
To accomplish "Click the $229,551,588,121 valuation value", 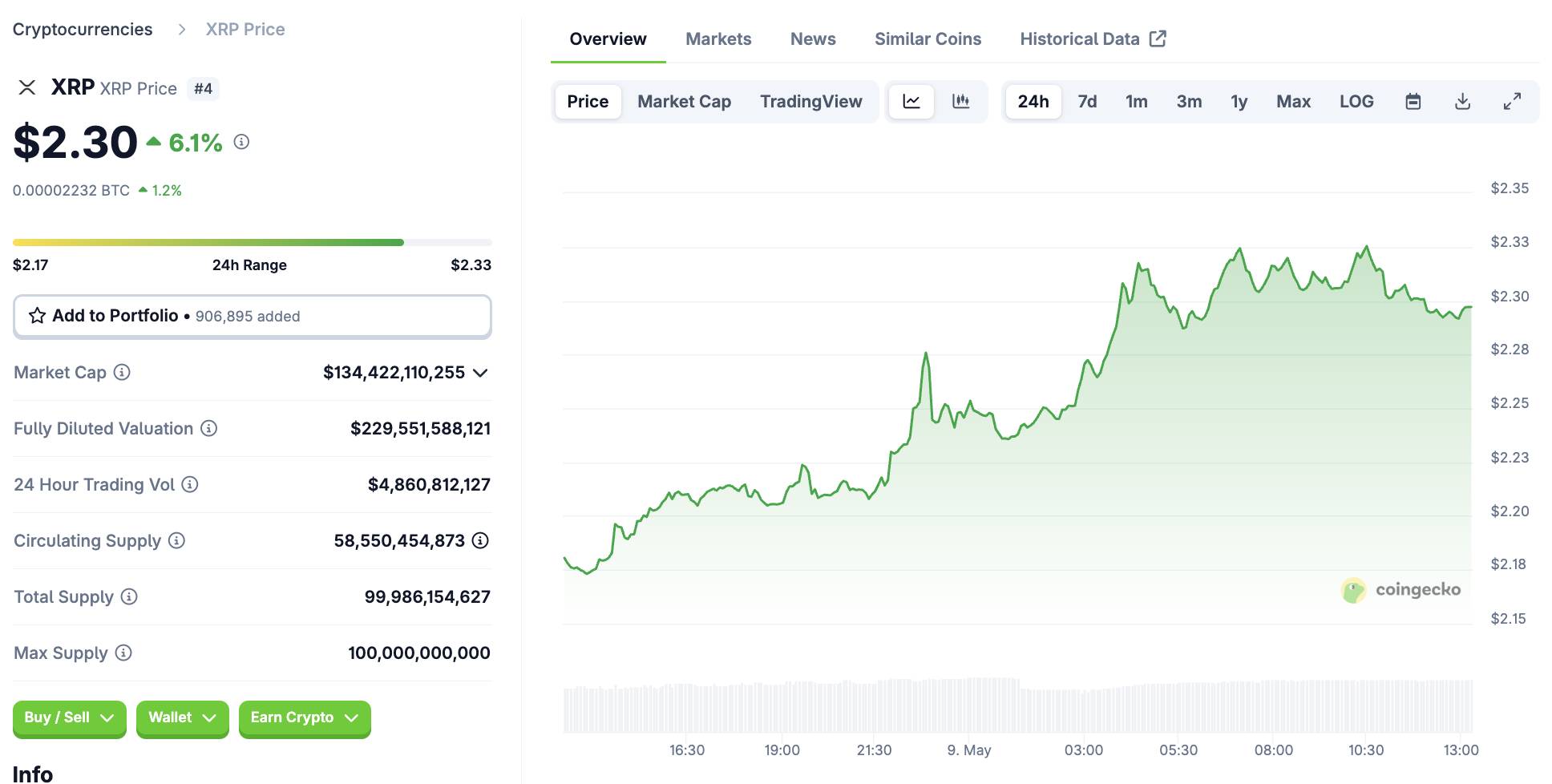I will pos(420,428).
